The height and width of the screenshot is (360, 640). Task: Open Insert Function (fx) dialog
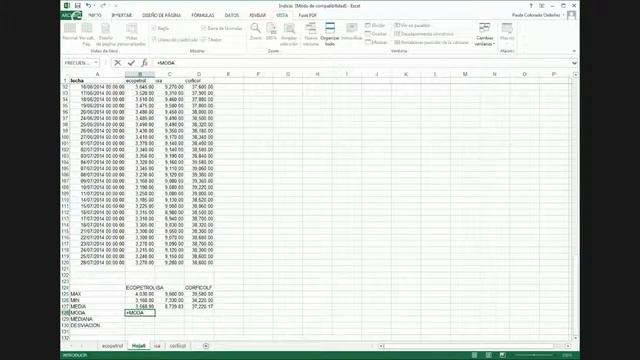144,63
